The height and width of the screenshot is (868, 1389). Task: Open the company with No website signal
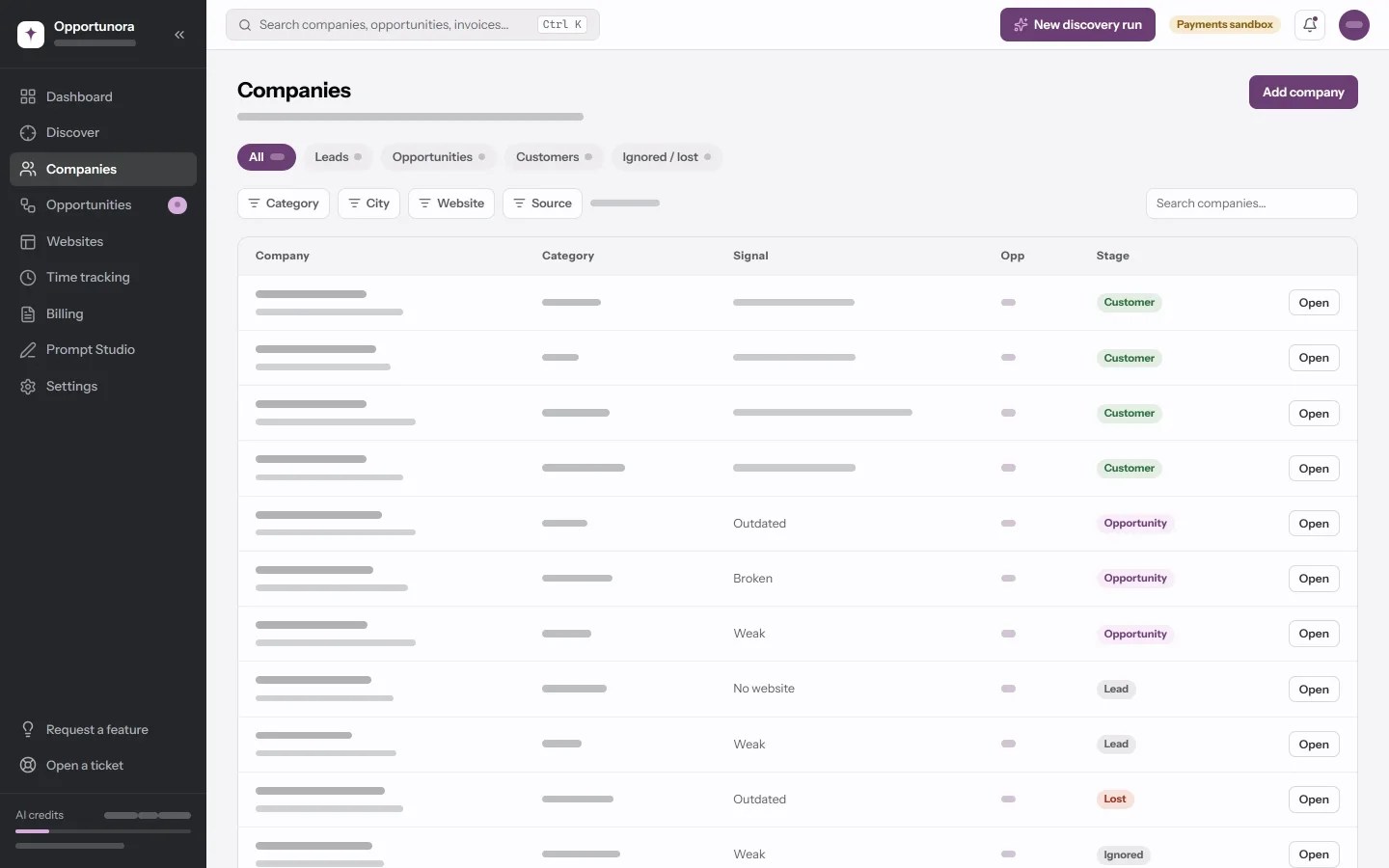(1314, 690)
